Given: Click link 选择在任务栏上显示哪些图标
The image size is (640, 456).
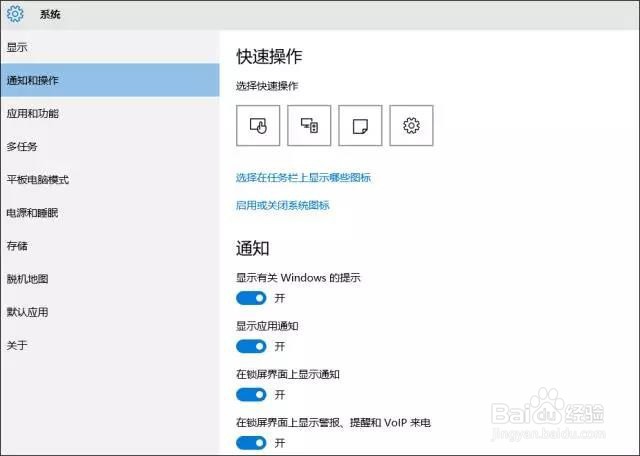Looking at the screenshot, I should (x=303, y=178).
